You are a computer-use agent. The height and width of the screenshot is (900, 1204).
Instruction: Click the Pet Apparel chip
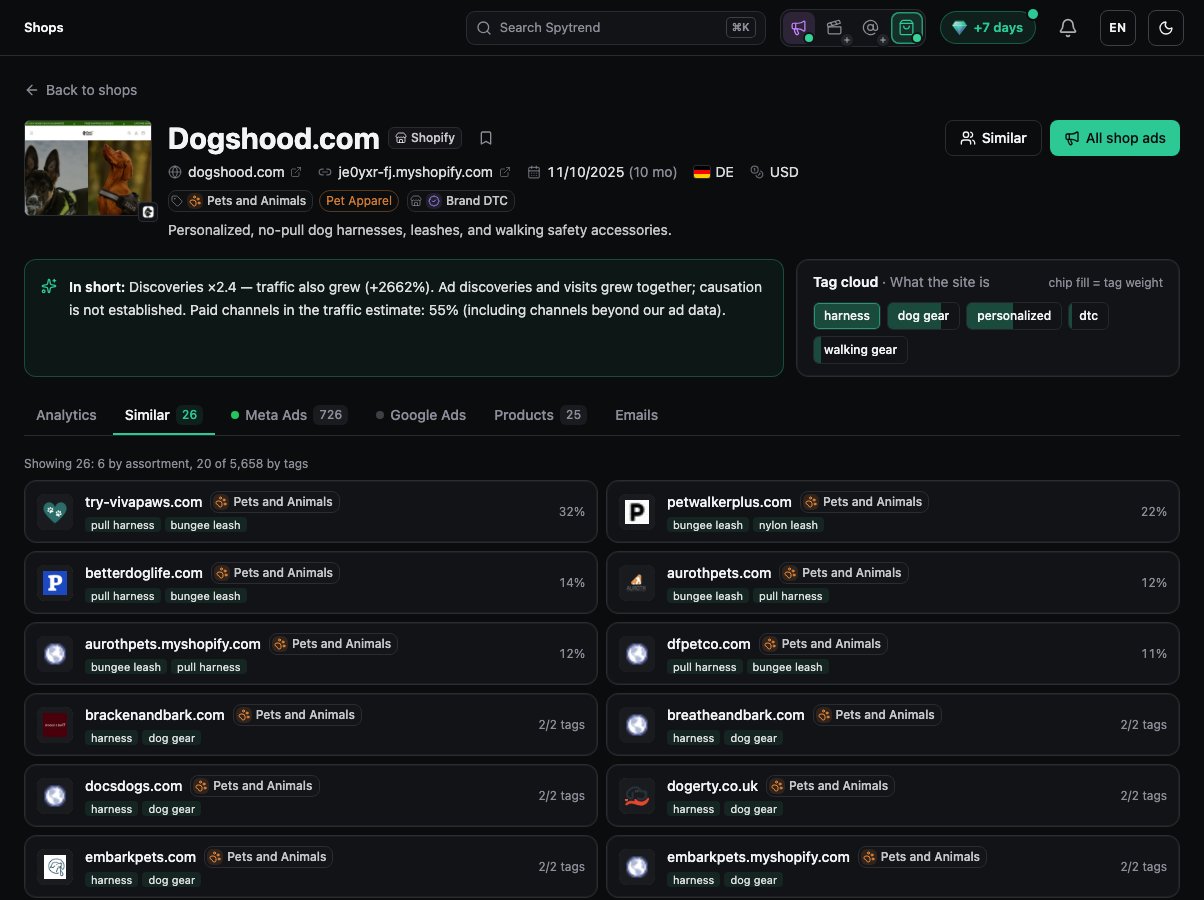coord(359,201)
